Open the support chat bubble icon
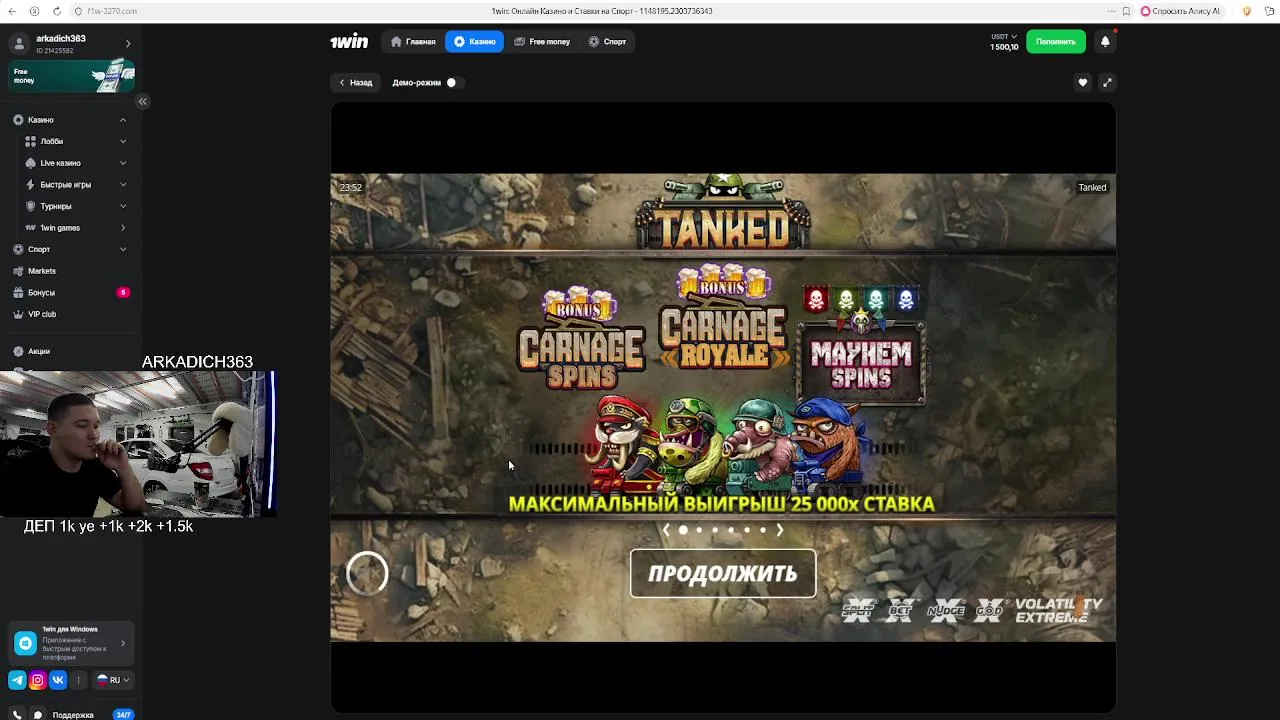Screen dimensions: 1280x720 (38, 715)
